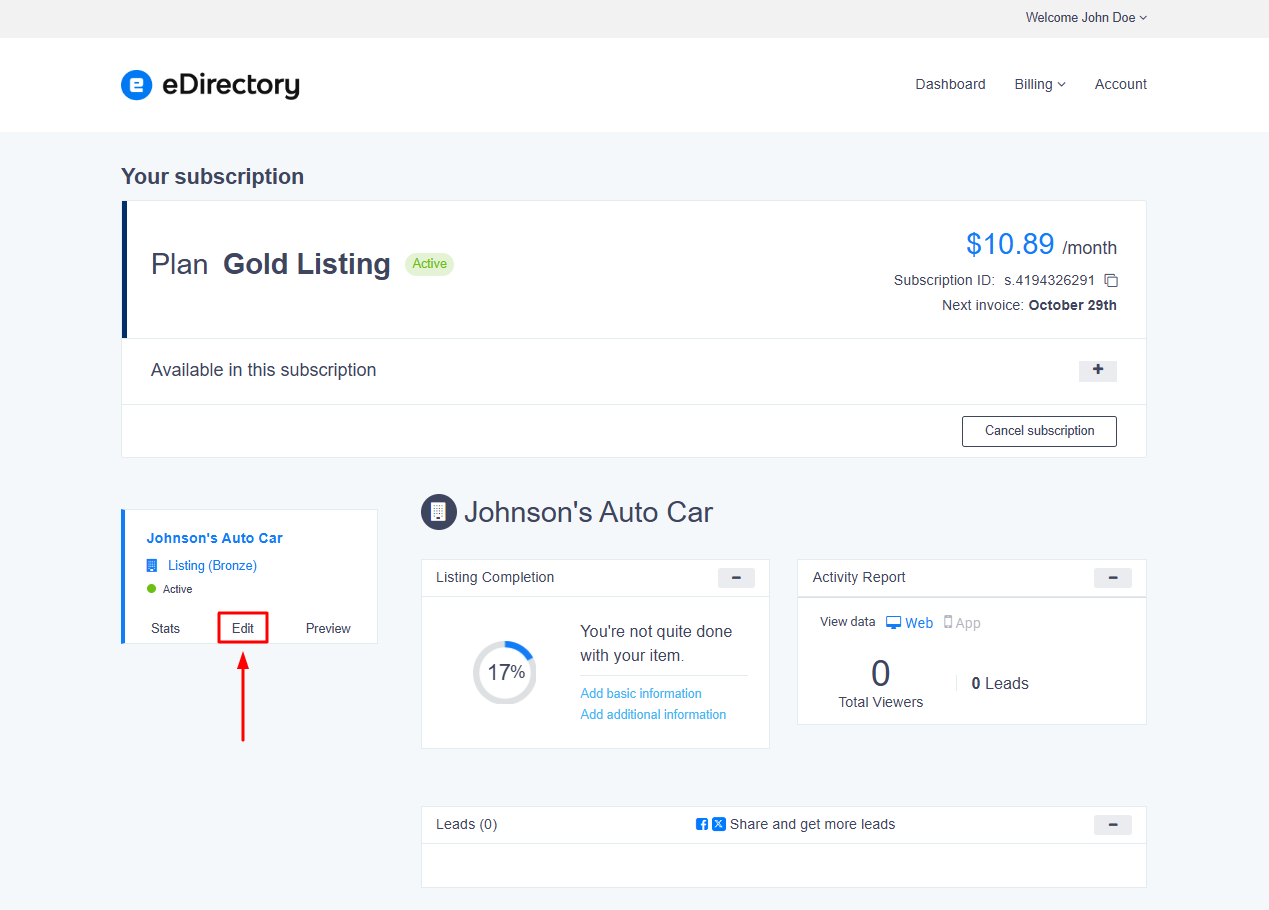This screenshot has width=1269, height=910.
Task: Click the Gold Listing plan name
Action: tap(307, 264)
